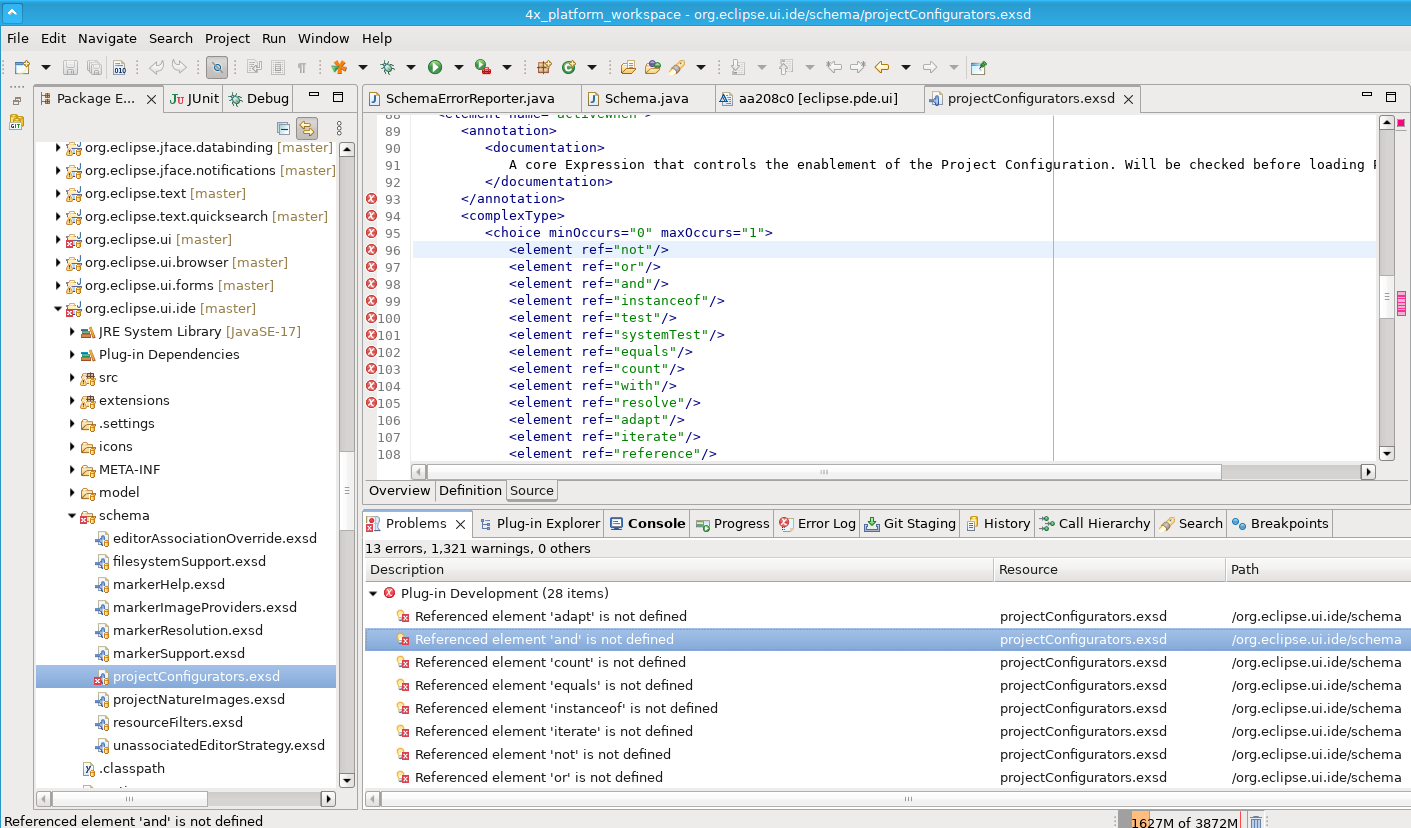
Task: Sort problems by Resource column header
Action: click(x=1028, y=569)
